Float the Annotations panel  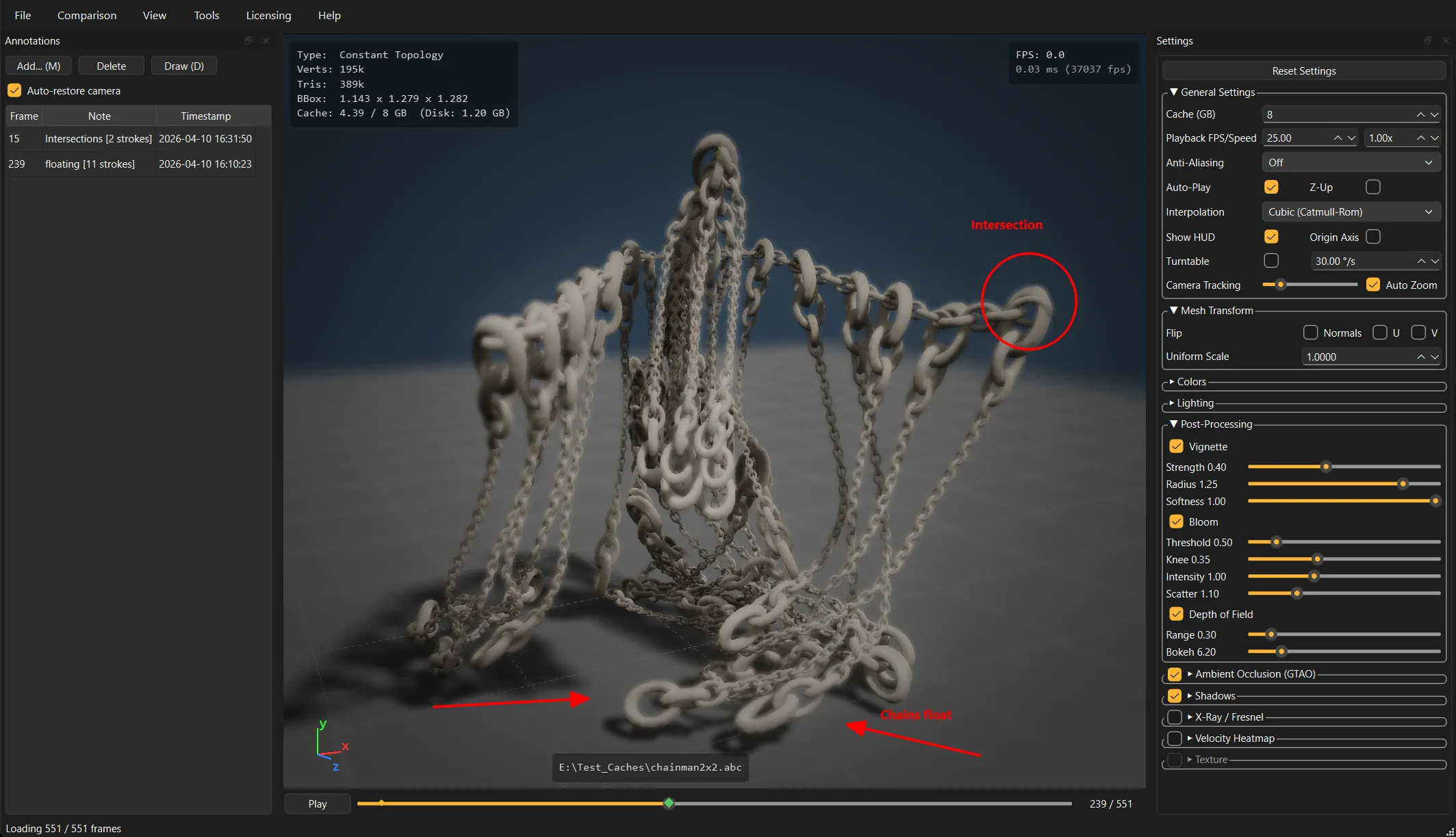248,41
